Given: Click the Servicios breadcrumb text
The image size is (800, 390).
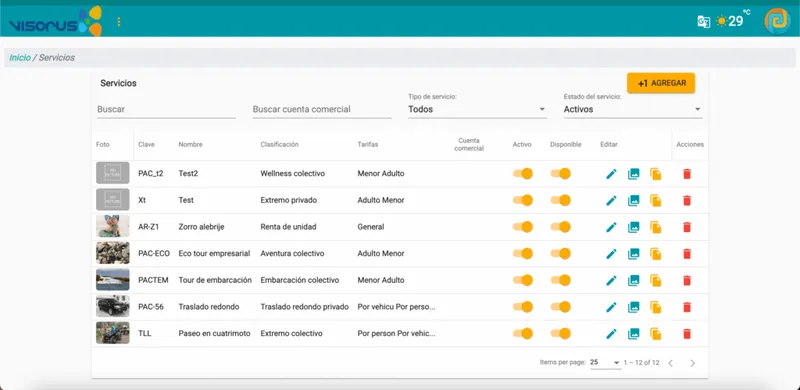Looking at the screenshot, I should click(x=57, y=58).
